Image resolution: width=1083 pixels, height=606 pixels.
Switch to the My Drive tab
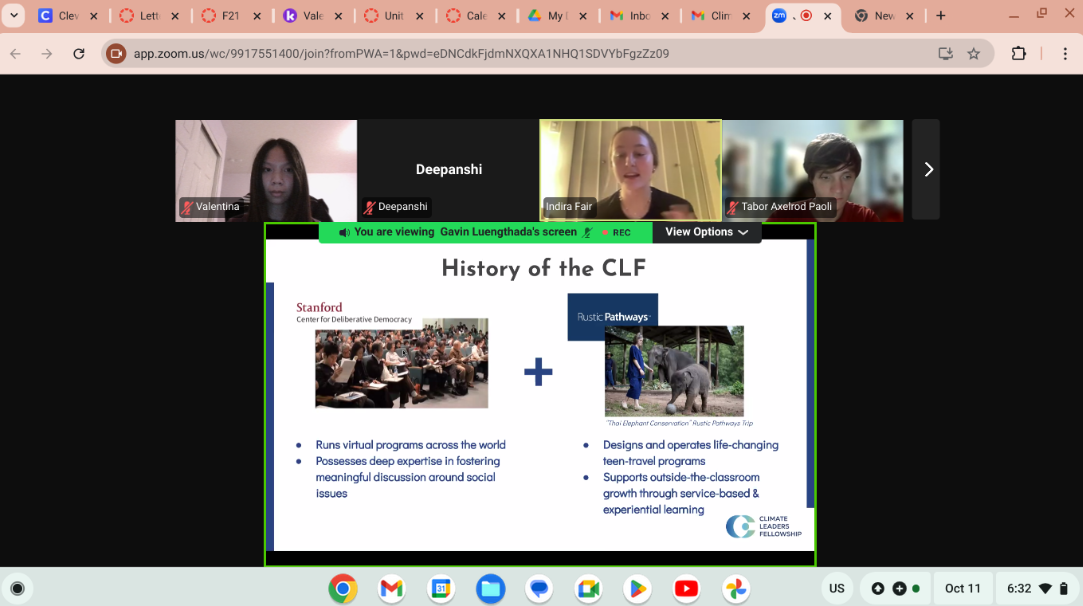548,15
